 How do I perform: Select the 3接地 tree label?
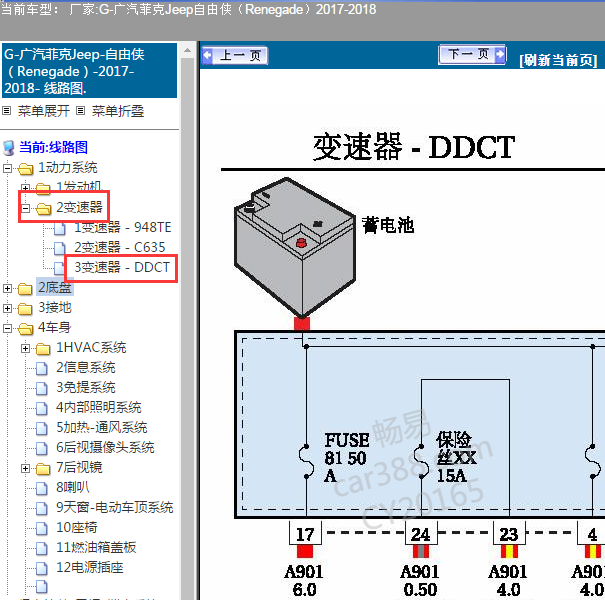(55, 308)
